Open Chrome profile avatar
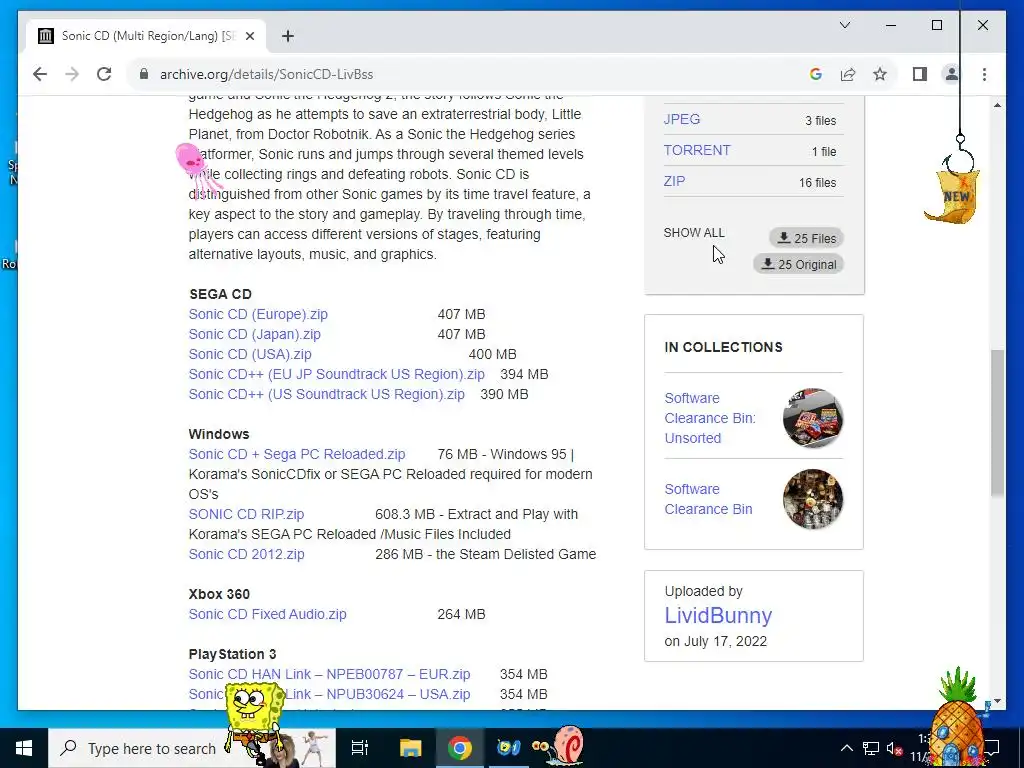Screen dimensions: 1024x768 pyautogui.click(x=952, y=74)
